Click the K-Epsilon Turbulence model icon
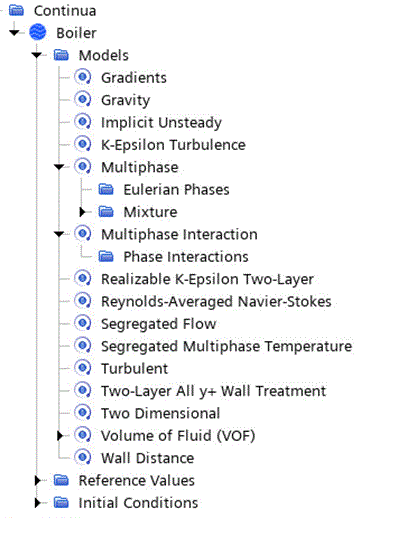This screenshot has width=399, height=553. [x=83, y=144]
